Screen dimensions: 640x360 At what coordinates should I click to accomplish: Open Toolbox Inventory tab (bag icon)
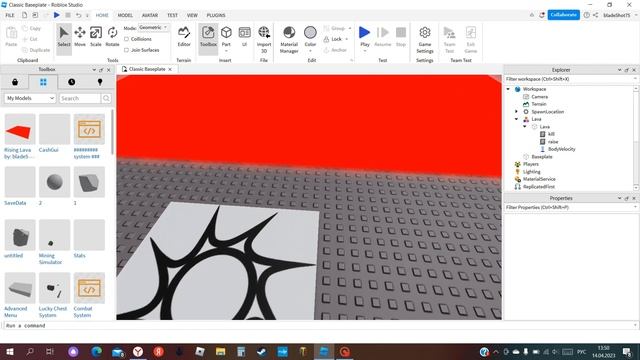[x=15, y=82]
